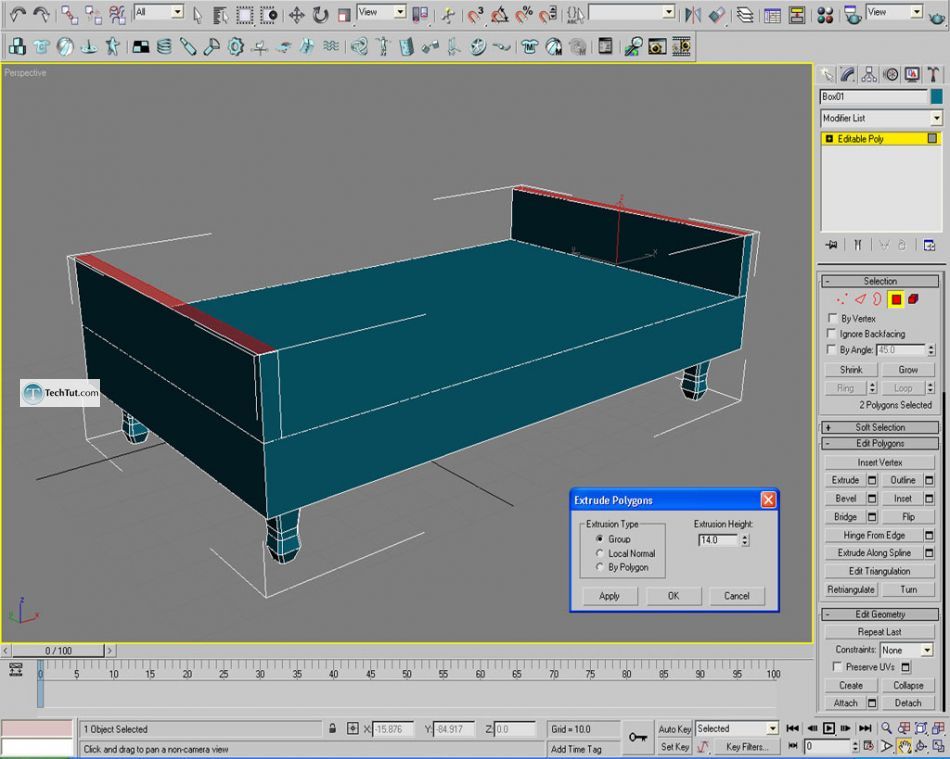The width and height of the screenshot is (950, 759).
Task: Click Play Animation button
Action: [x=829, y=729]
